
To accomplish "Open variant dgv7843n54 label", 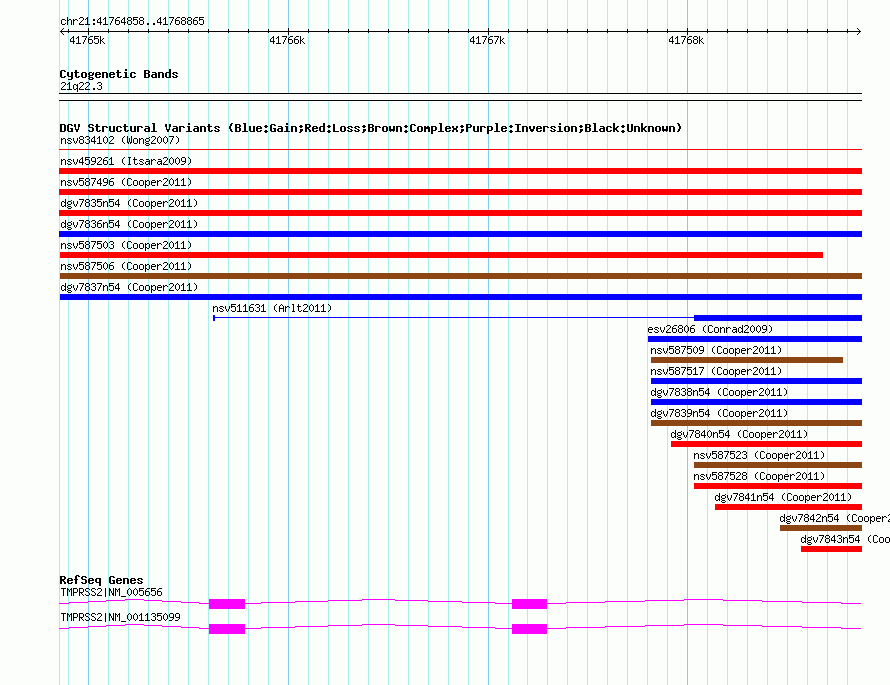I will pos(845,539).
